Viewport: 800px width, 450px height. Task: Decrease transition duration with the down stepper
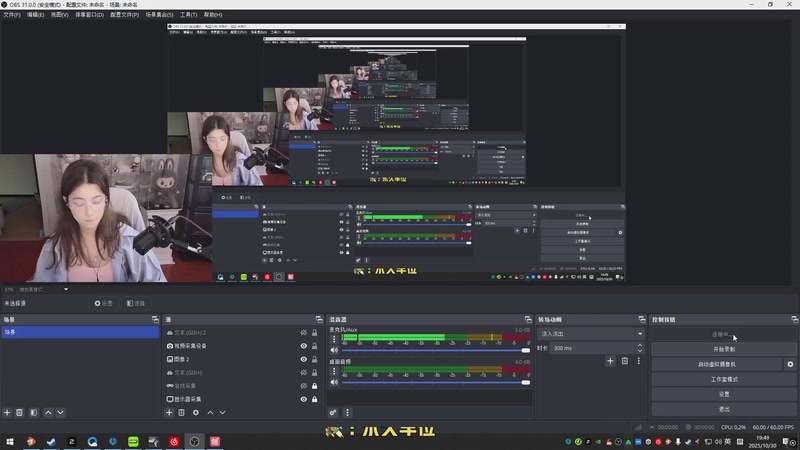click(640, 351)
